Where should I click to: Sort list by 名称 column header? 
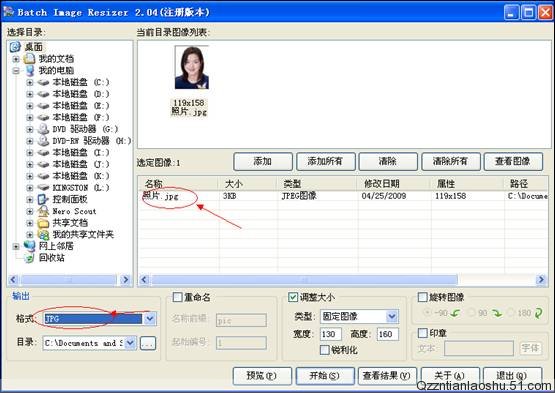coord(178,183)
